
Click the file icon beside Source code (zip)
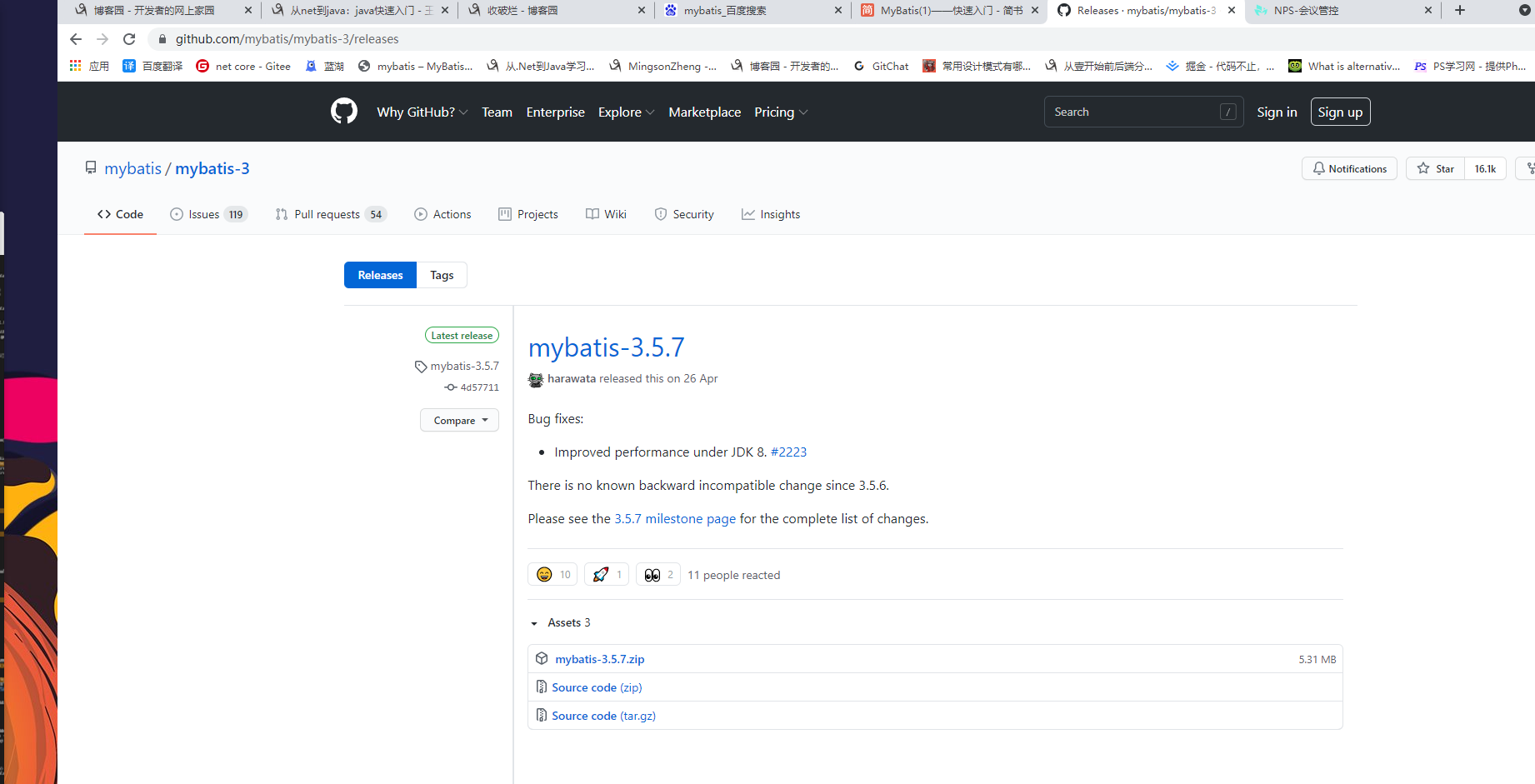pos(542,687)
